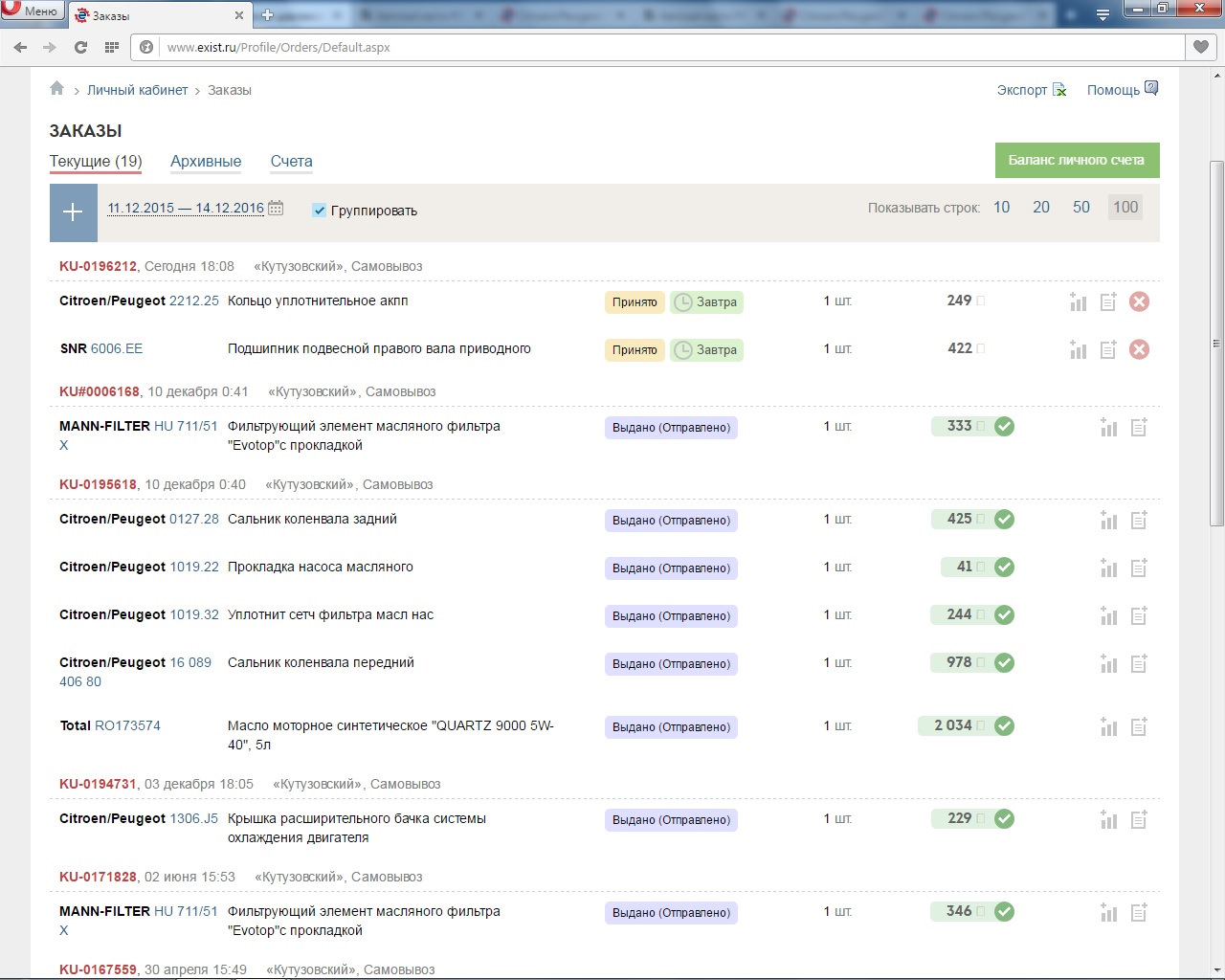This screenshot has width=1225, height=980.
Task: Open part number 2212.25 link
Action: (194, 301)
